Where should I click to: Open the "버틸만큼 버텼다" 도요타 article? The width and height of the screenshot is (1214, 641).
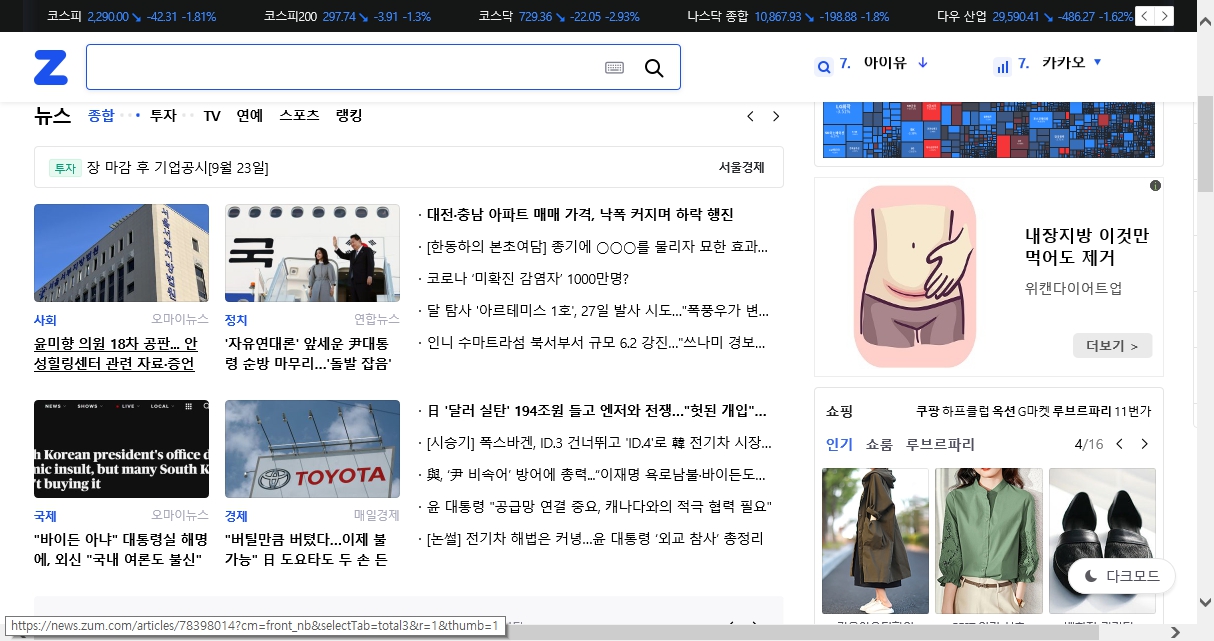pyautogui.click(x=306, y=549)
